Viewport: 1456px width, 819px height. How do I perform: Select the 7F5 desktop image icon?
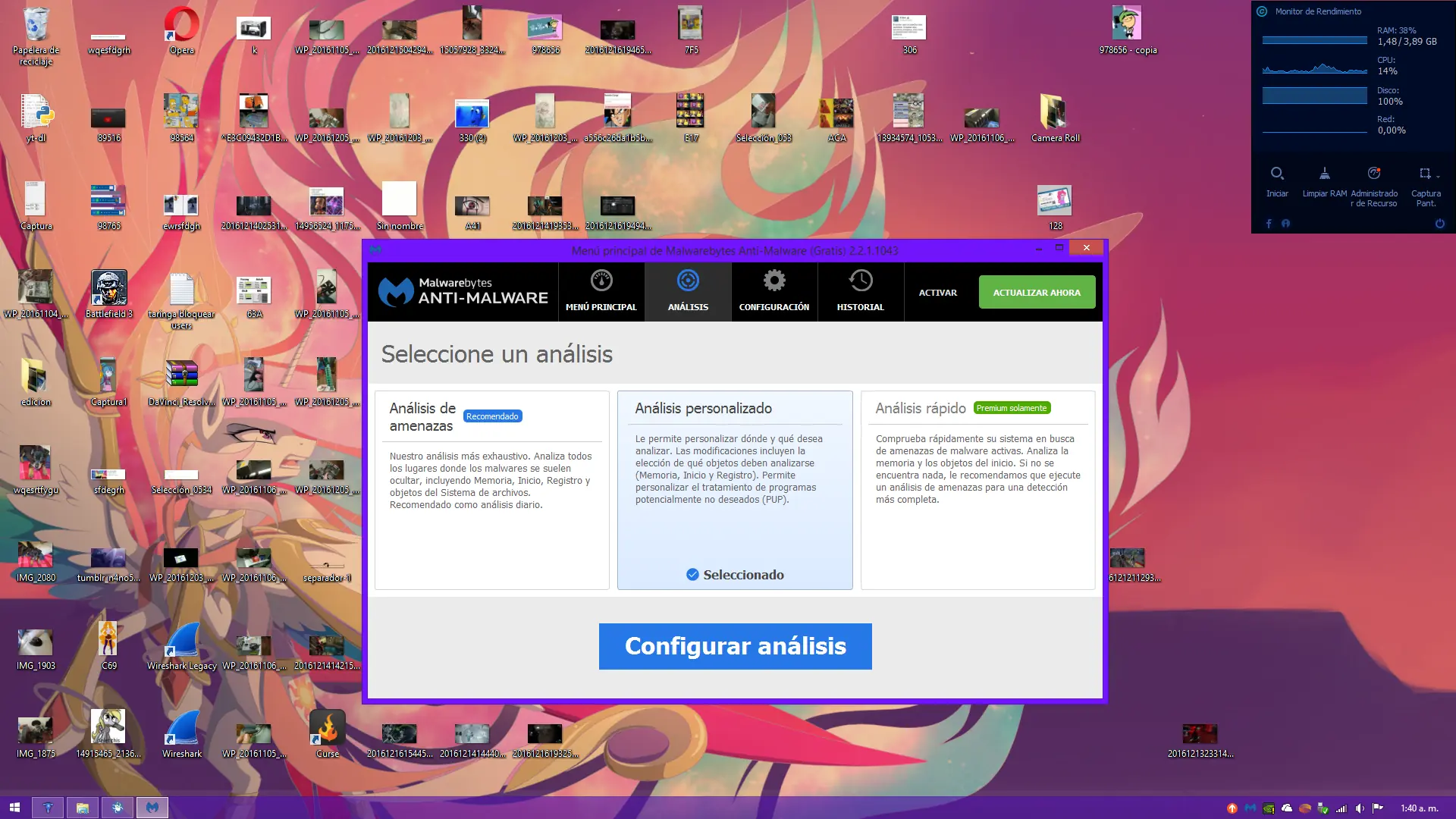coord(691,30)
